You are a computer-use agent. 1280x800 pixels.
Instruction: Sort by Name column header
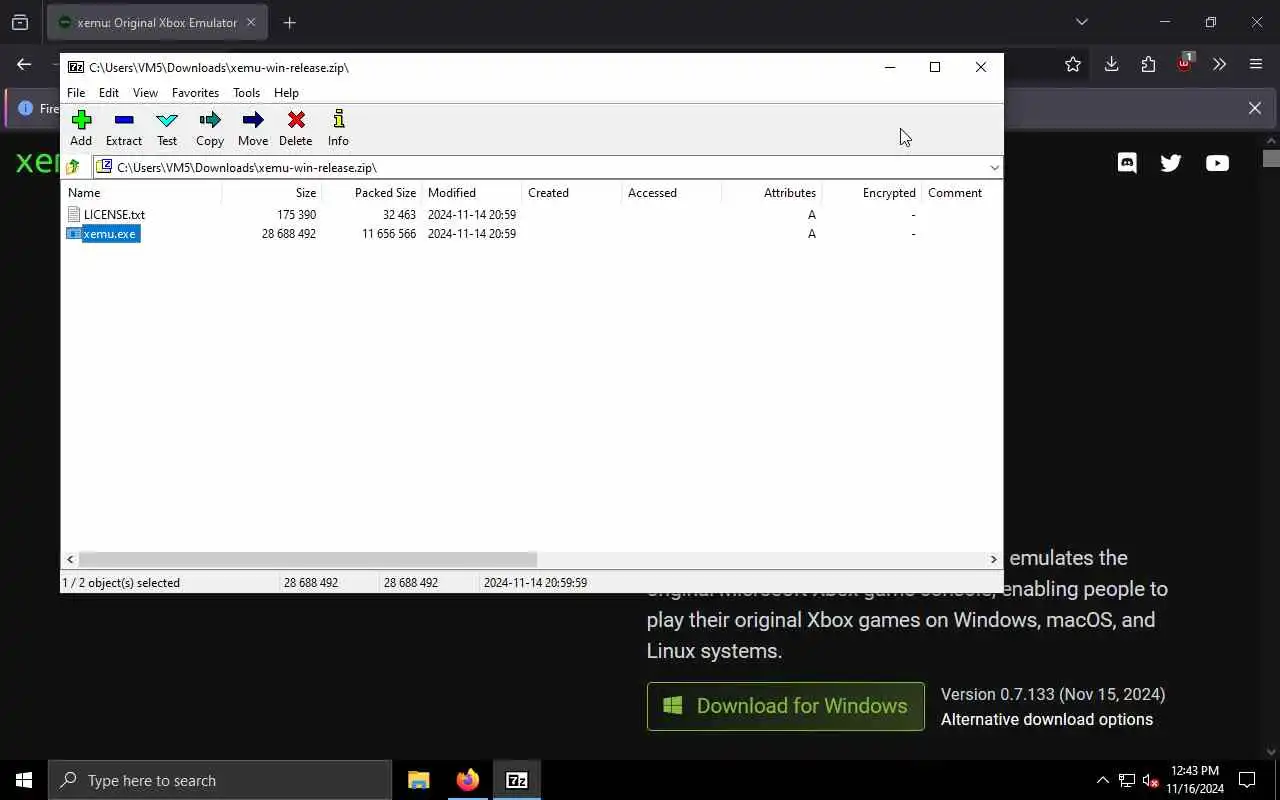tap(142, 192)
